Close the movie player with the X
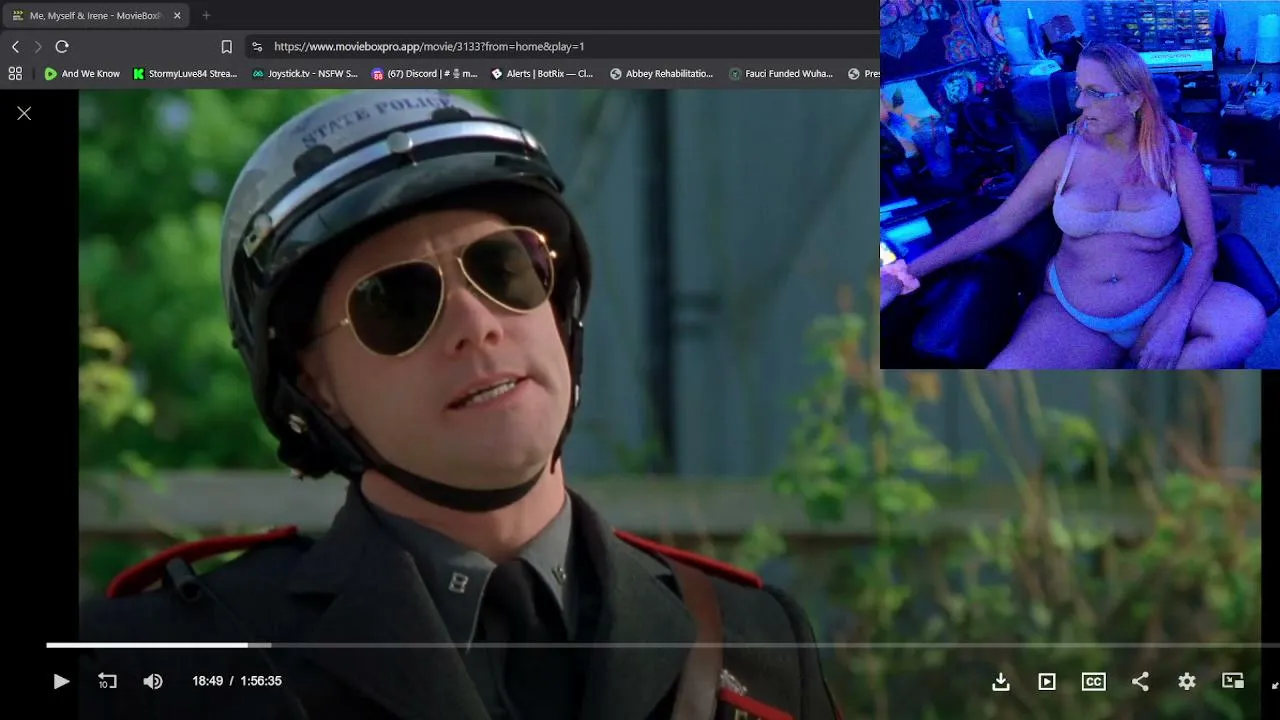Image resolution: width=1280 pixels, height=720 pixels. [24, 113]
